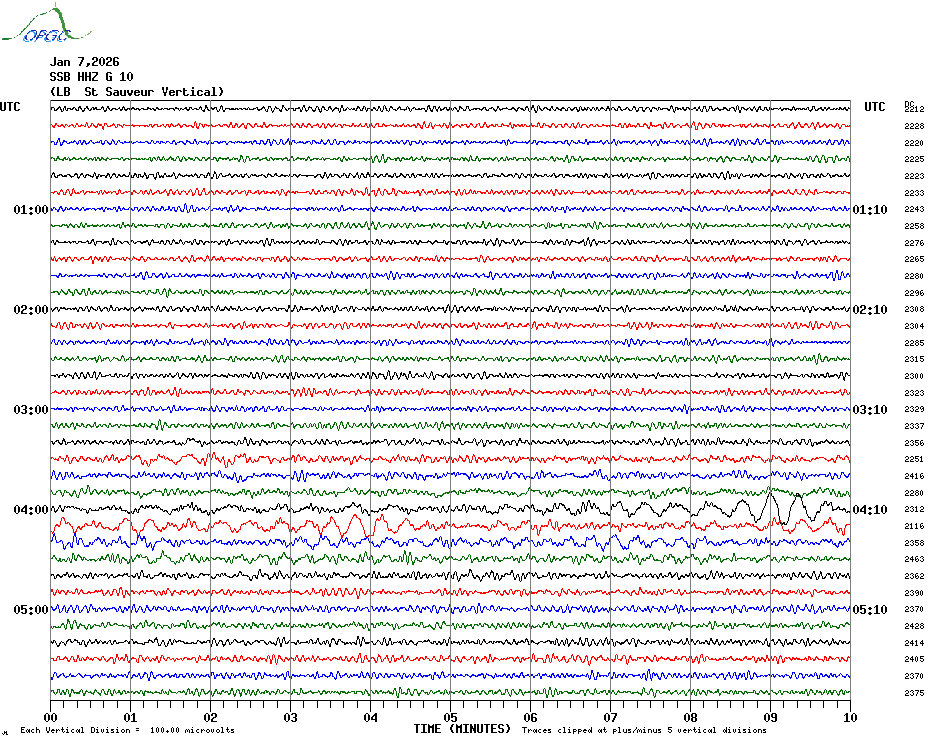This screenshot has width=930, height=744.
Task: Select the 'SSB HHZ G 10' station text
Action: click(x=91, y=77)
